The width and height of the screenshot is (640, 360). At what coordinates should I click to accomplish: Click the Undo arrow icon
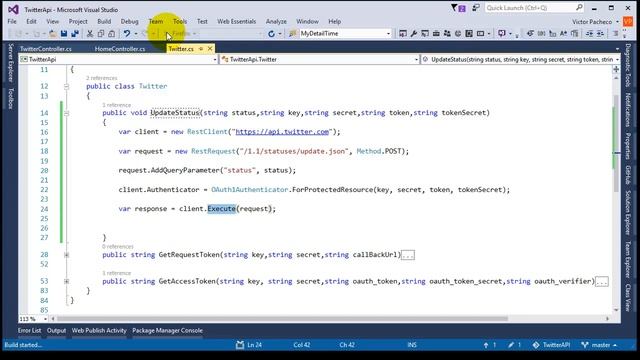point(127,34)
